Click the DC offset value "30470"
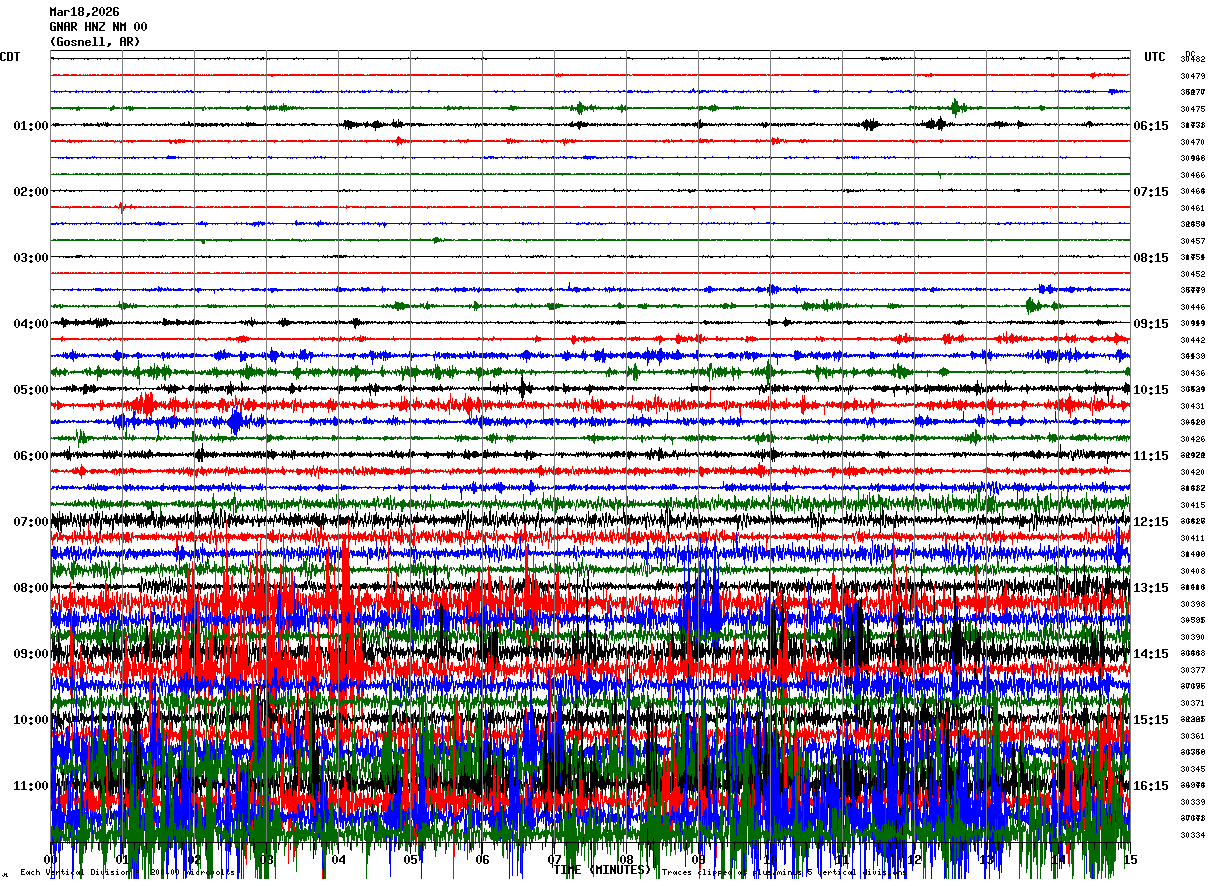The image size is (1210, 886). pos(1192,142)
